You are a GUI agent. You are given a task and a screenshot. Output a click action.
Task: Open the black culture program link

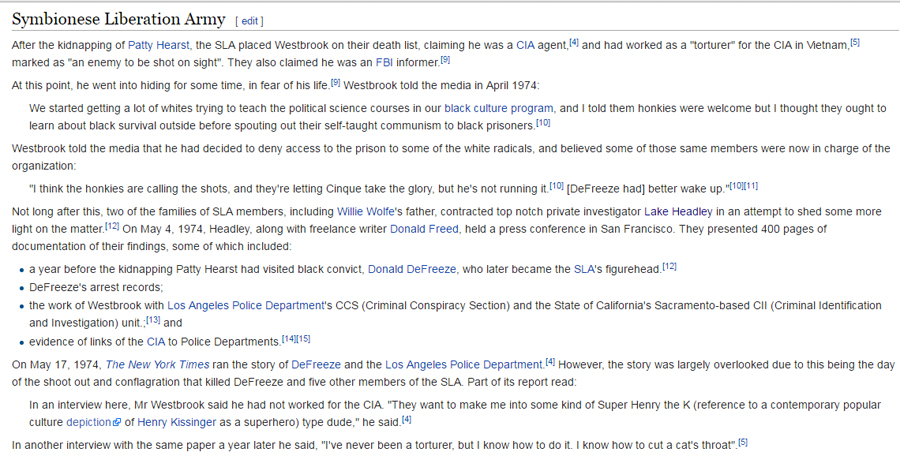tap(498, 108)
